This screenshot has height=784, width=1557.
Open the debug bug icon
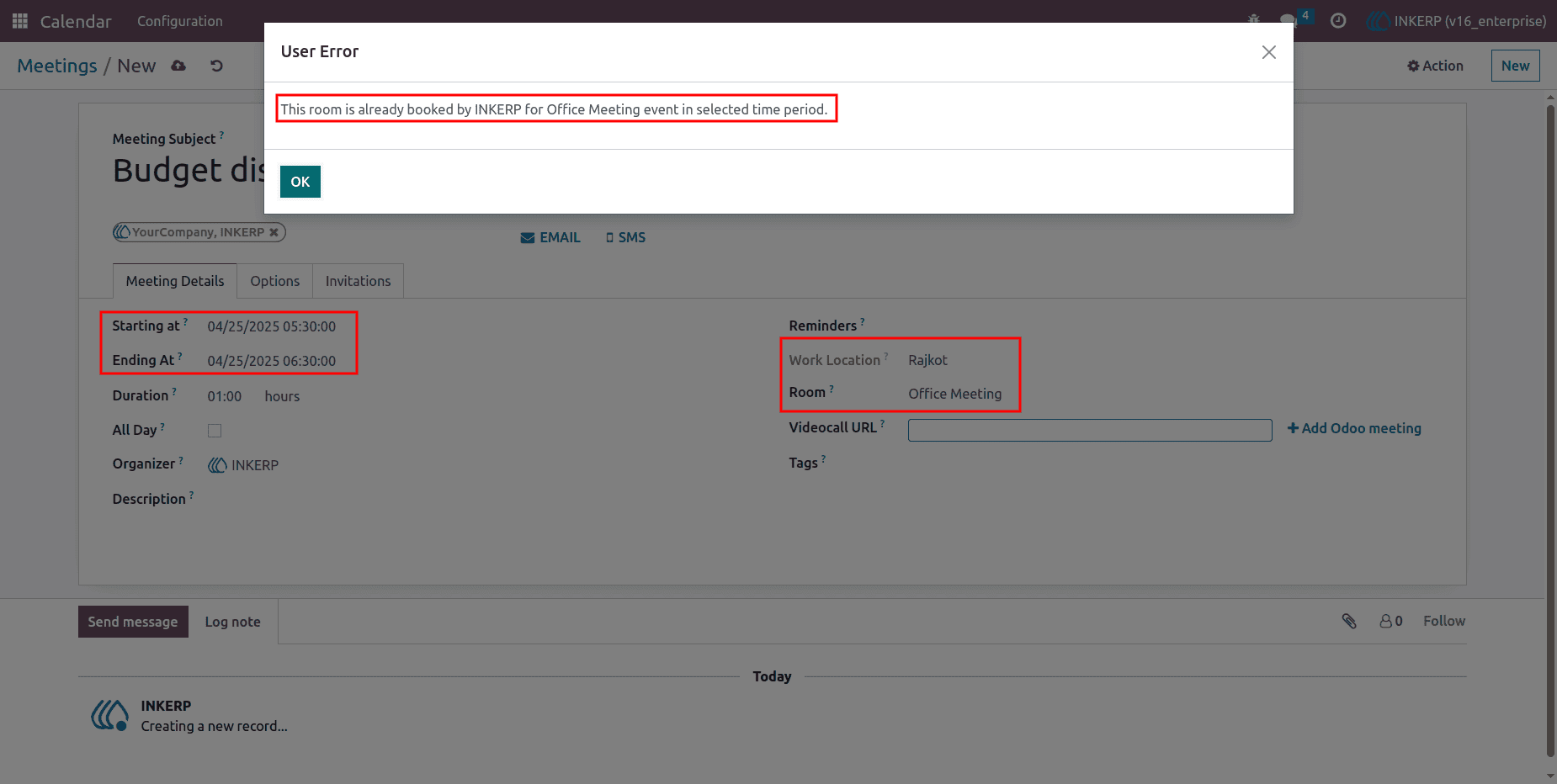click(1254, 20)
